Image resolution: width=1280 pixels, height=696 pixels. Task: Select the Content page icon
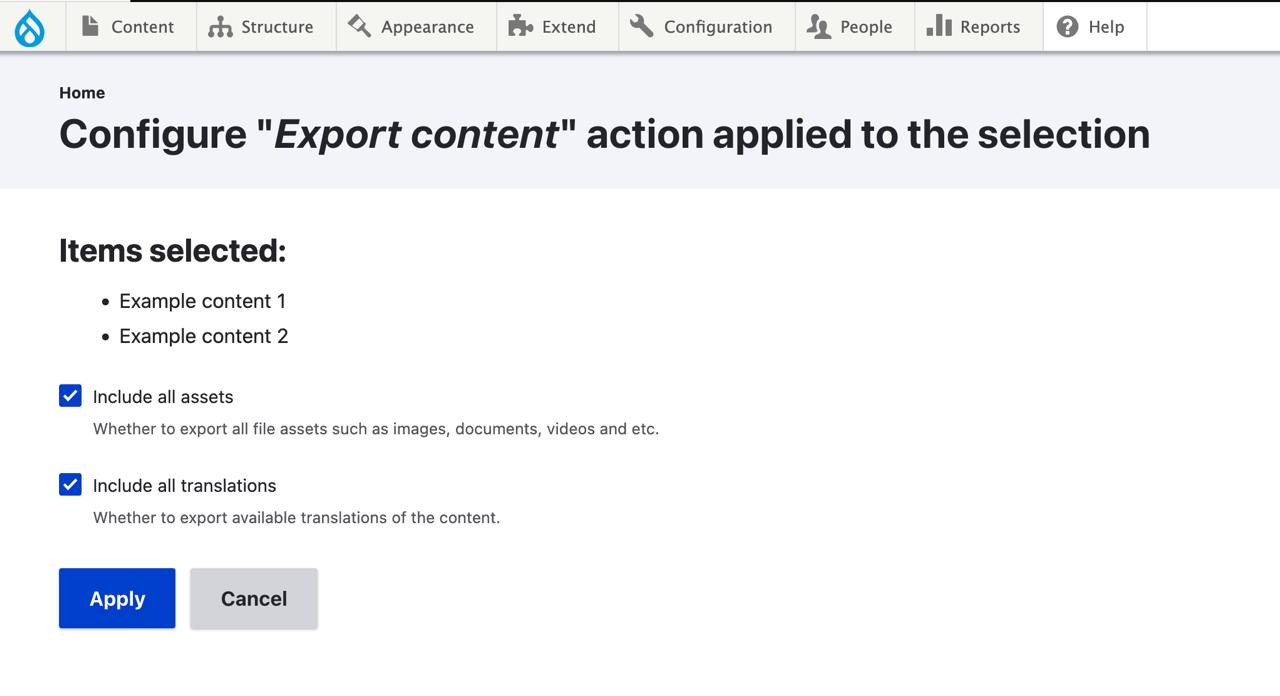click(x=91, y=27)
